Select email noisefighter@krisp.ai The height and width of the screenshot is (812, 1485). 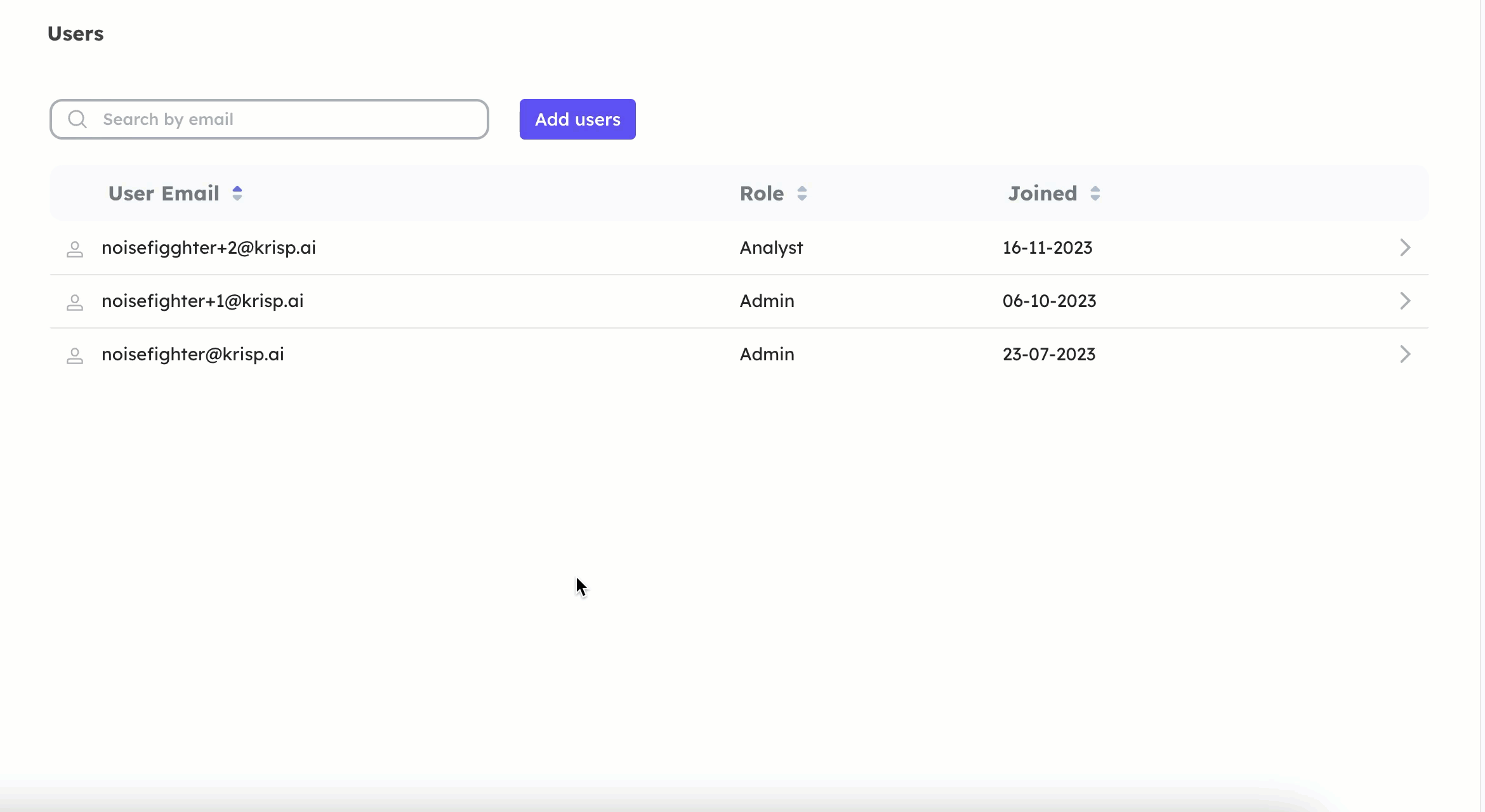point(193,355)
